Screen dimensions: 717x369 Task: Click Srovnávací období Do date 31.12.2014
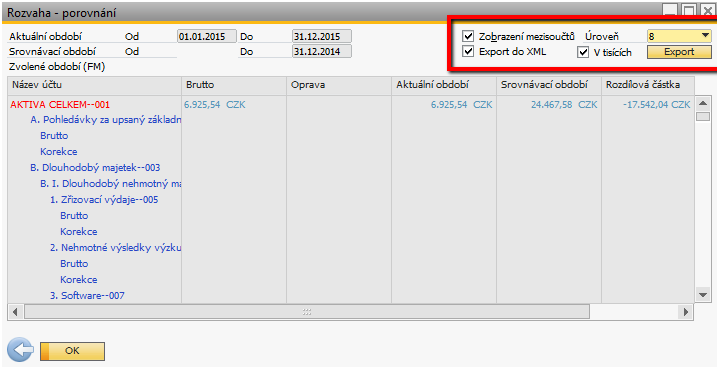tap(322, 51)
